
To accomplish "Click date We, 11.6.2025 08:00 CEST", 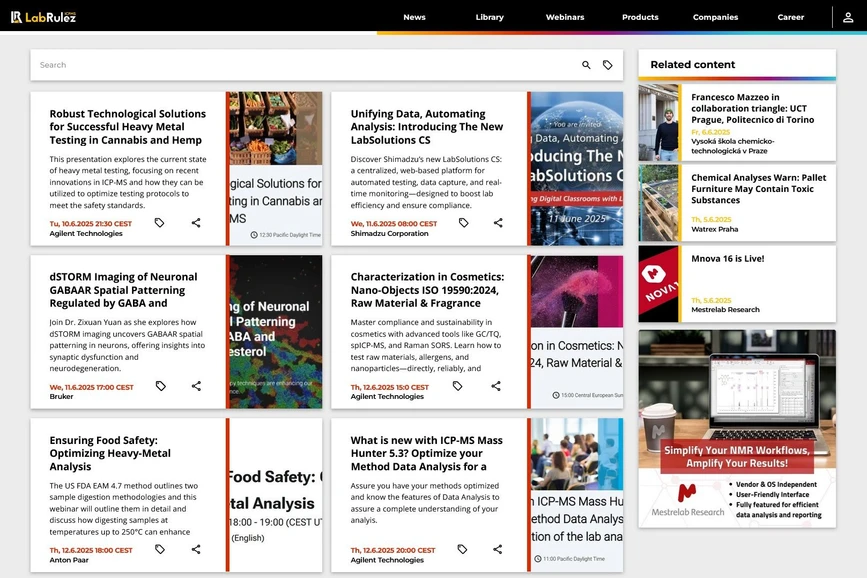I will [x=393, y=223].
